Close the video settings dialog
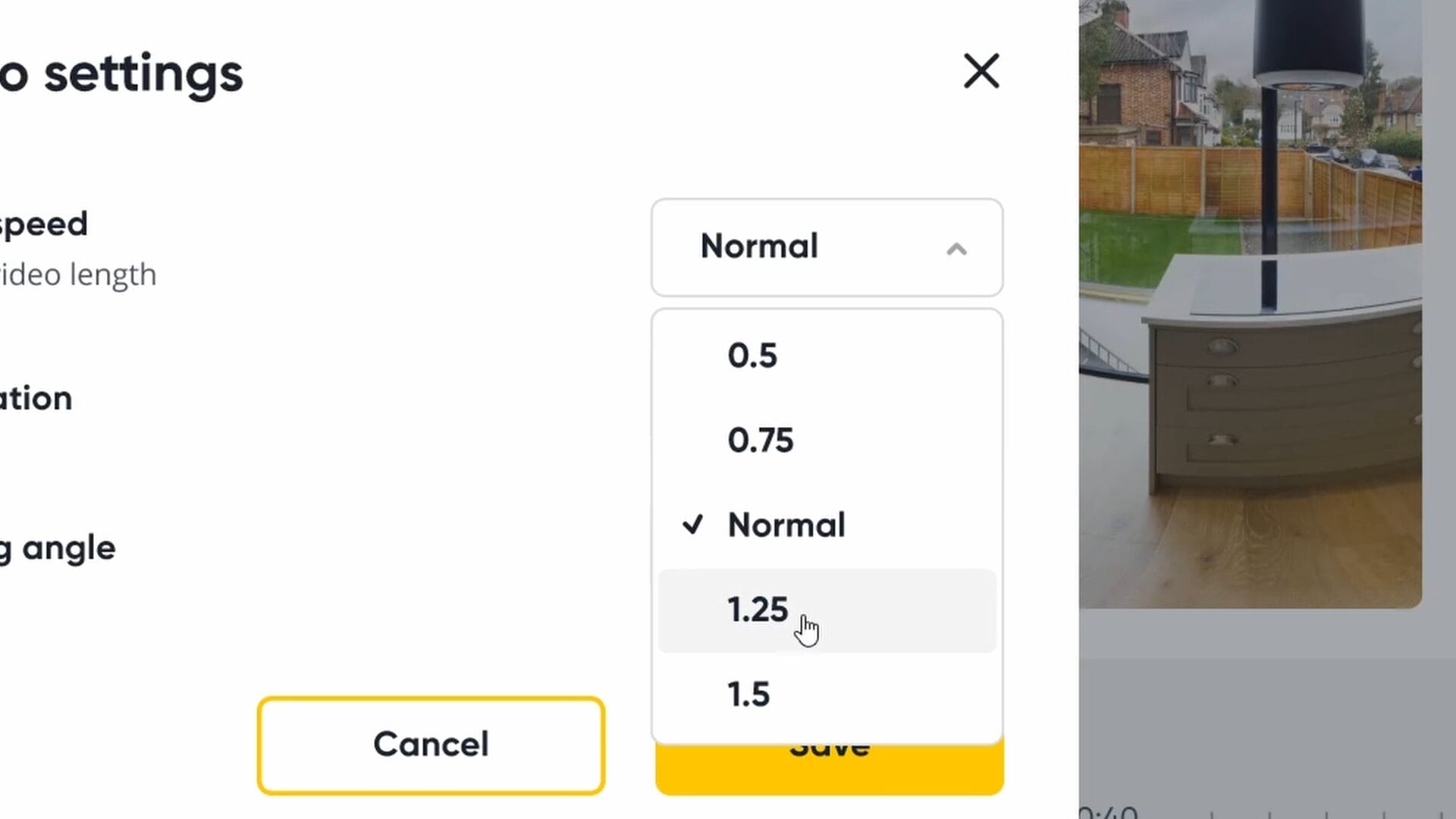1456x819 pixels. (981, 71)
